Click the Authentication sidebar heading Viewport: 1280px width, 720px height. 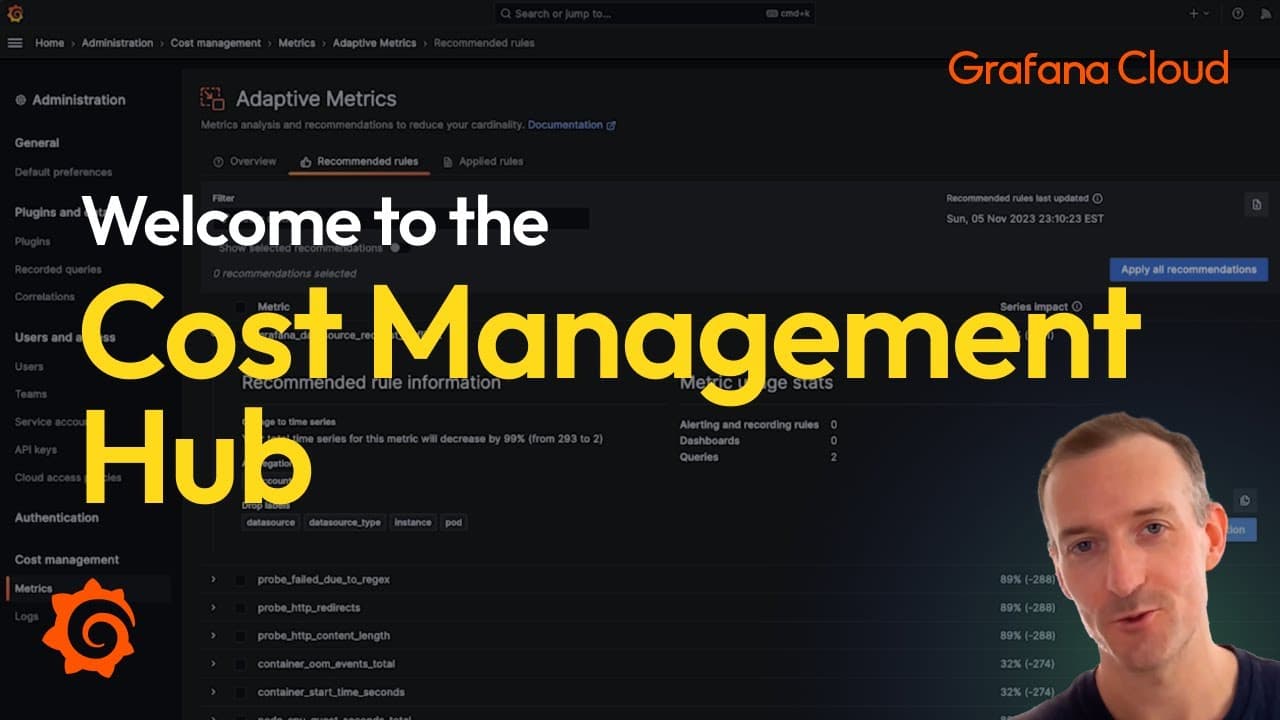click(56, 517)
